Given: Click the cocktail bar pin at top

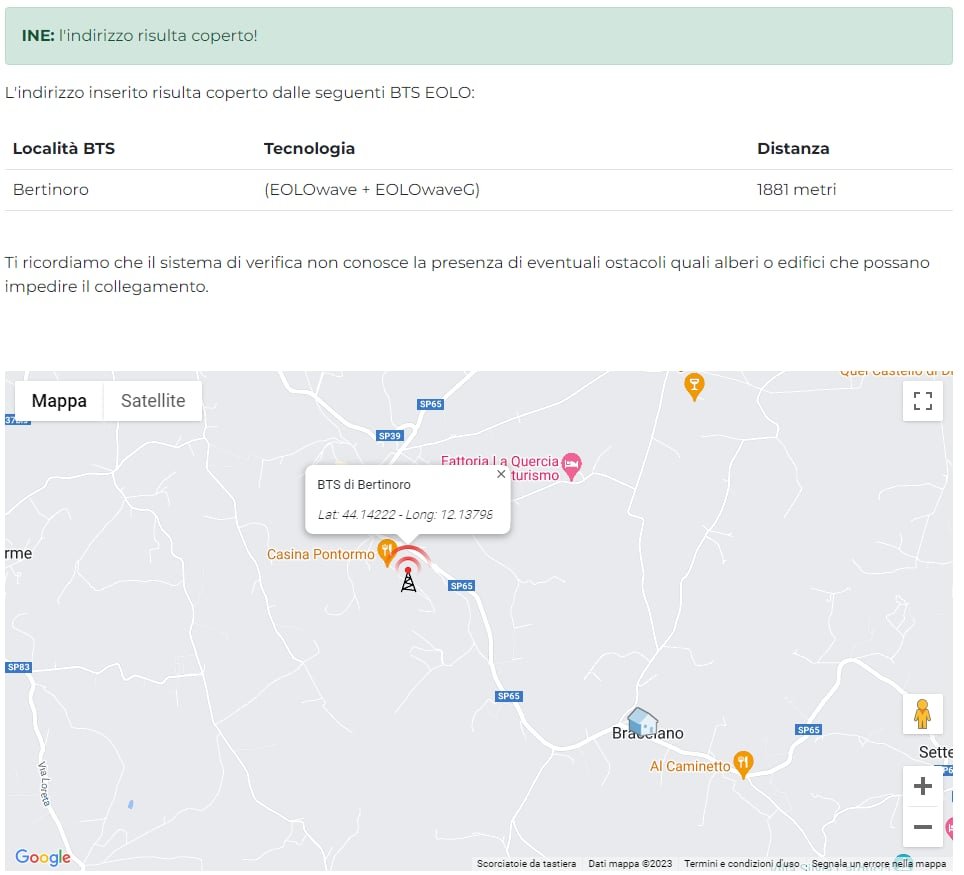Looking at the screenshot, I should pos(694,384).
